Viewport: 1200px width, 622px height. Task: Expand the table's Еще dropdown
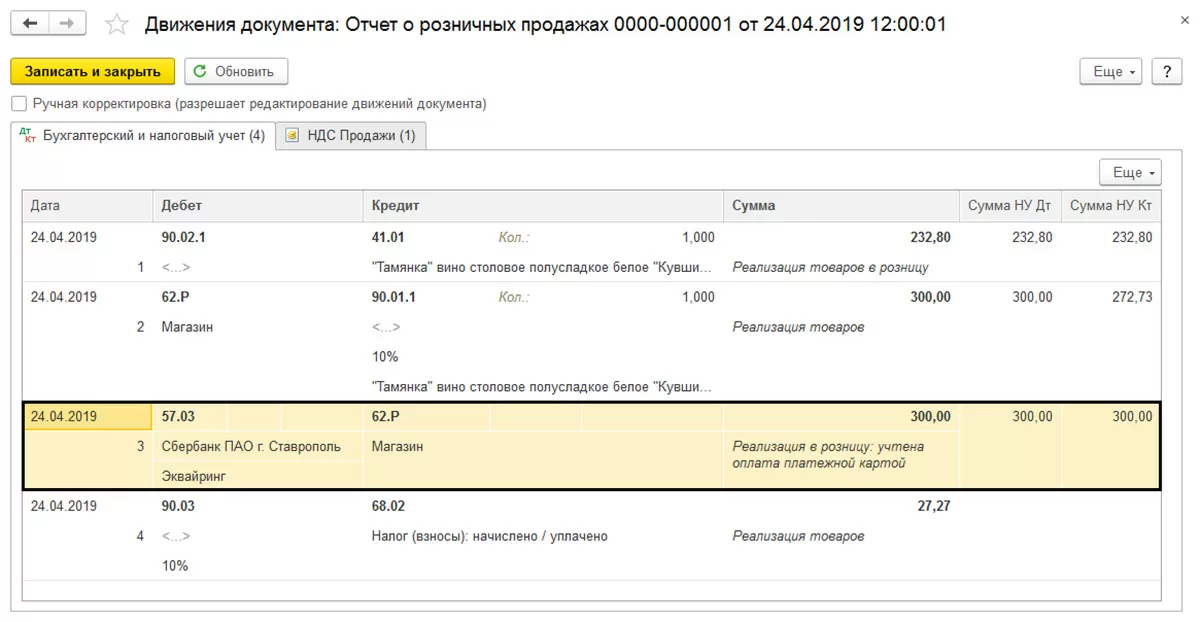point(1130,173)
